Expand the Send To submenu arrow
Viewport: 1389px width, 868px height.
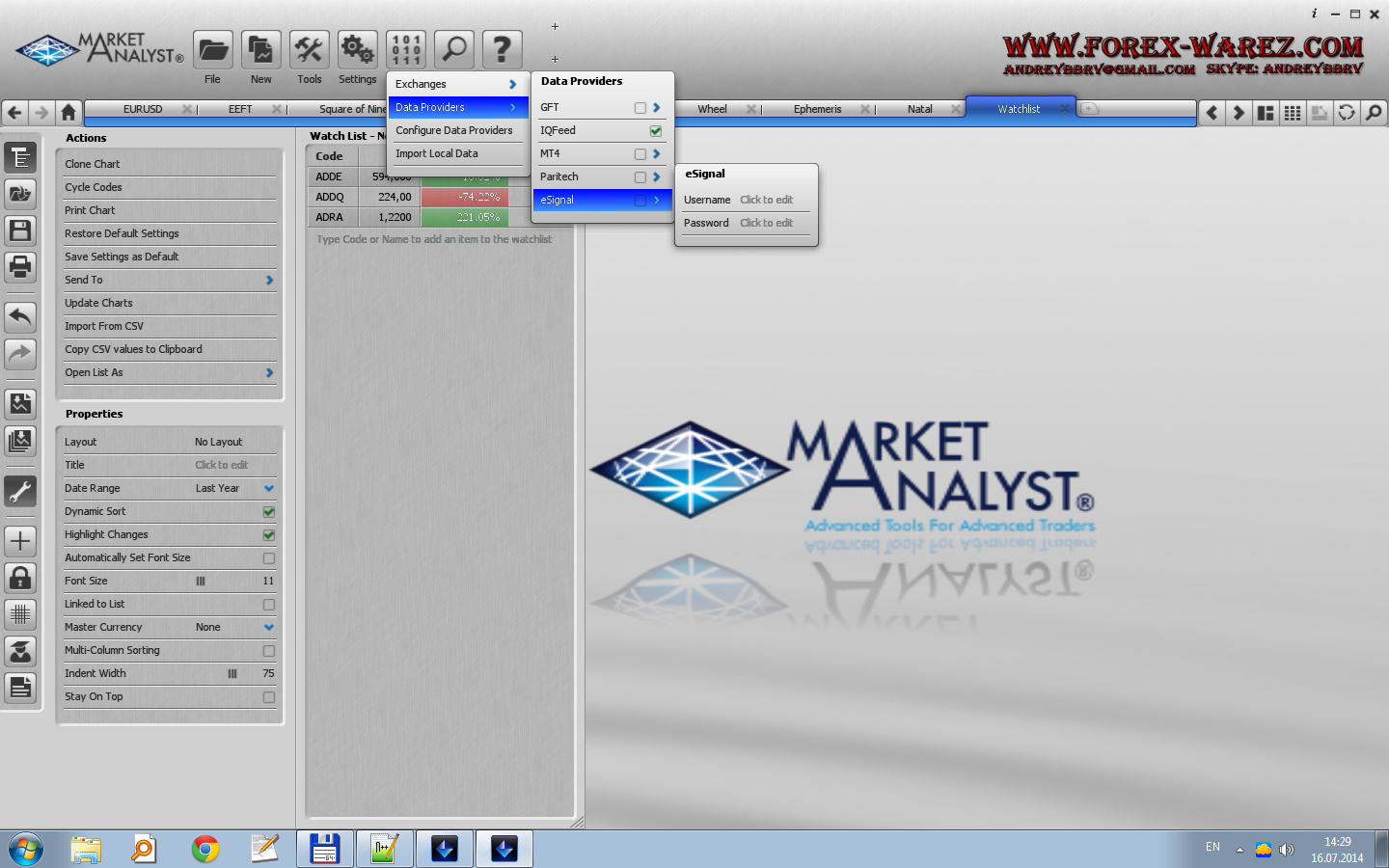[269, 281]
